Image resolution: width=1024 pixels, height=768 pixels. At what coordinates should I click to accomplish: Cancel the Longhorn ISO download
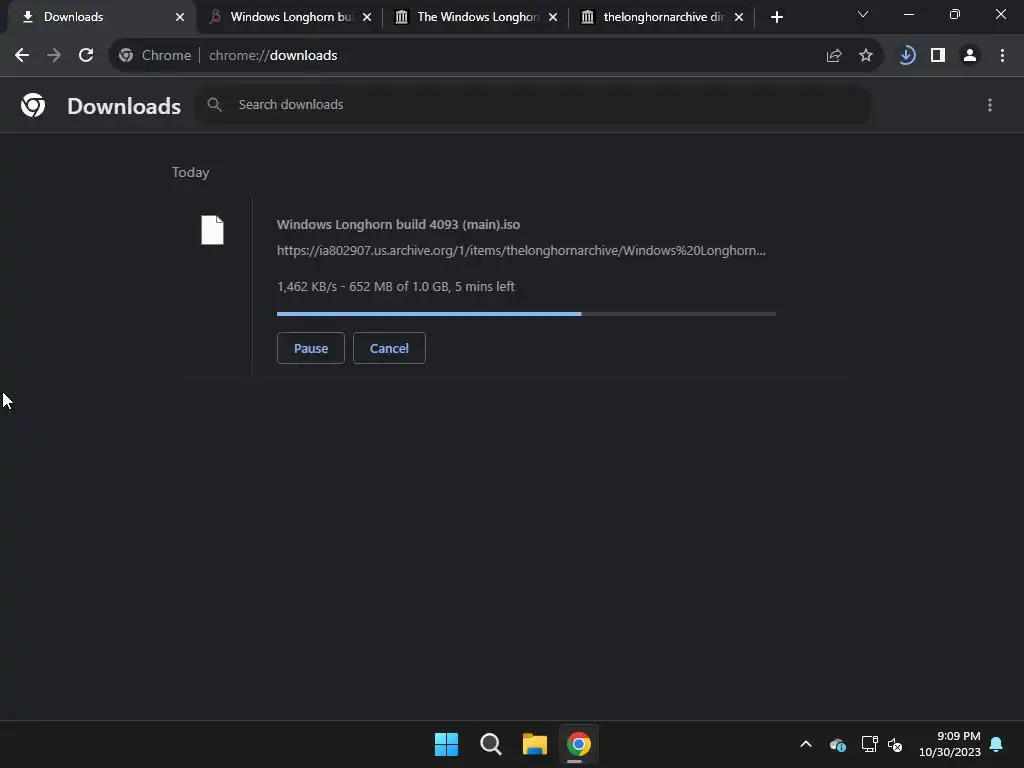(389, 348)
